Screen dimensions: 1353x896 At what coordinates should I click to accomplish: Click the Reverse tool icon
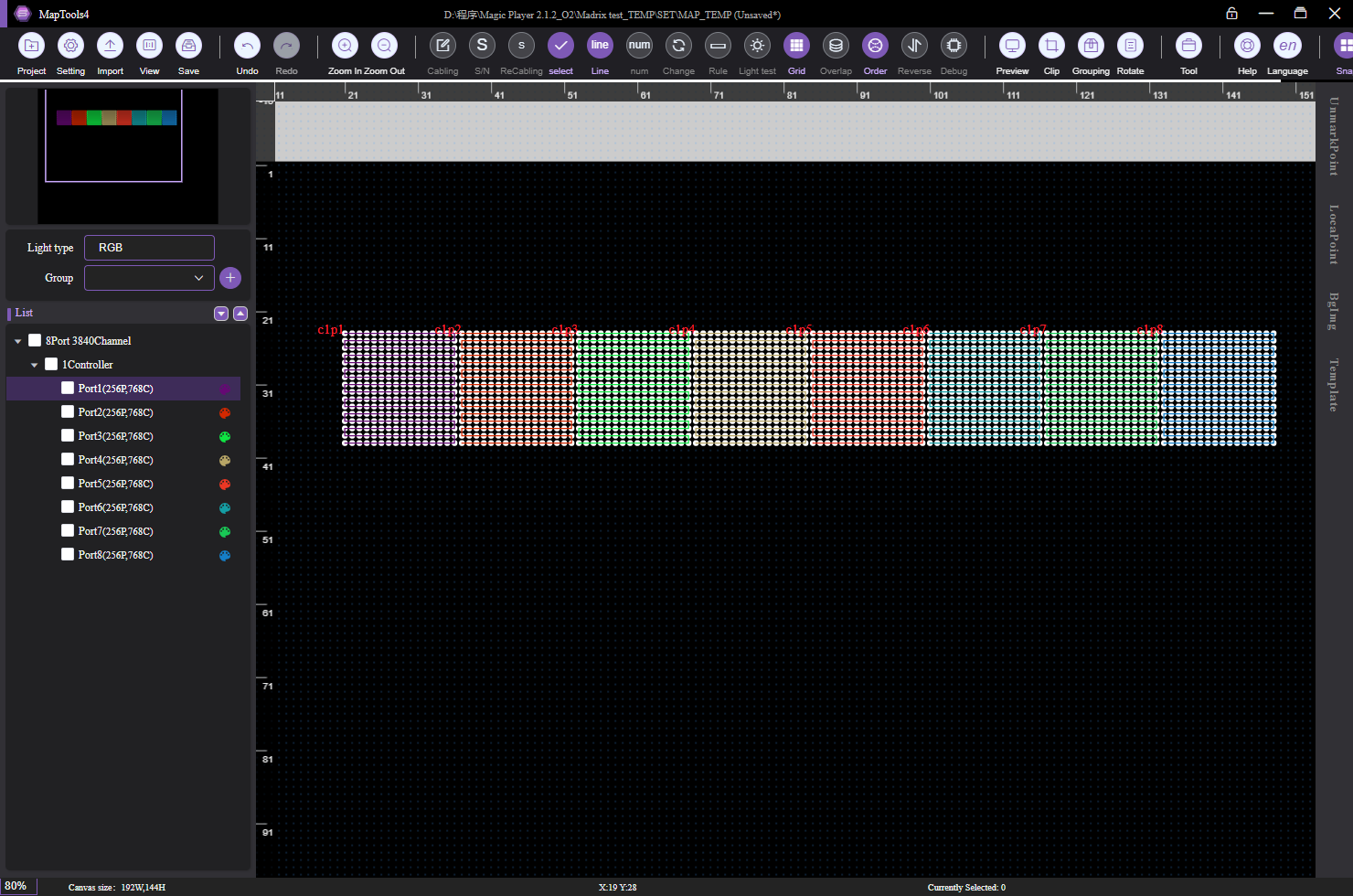pos(914,46)
